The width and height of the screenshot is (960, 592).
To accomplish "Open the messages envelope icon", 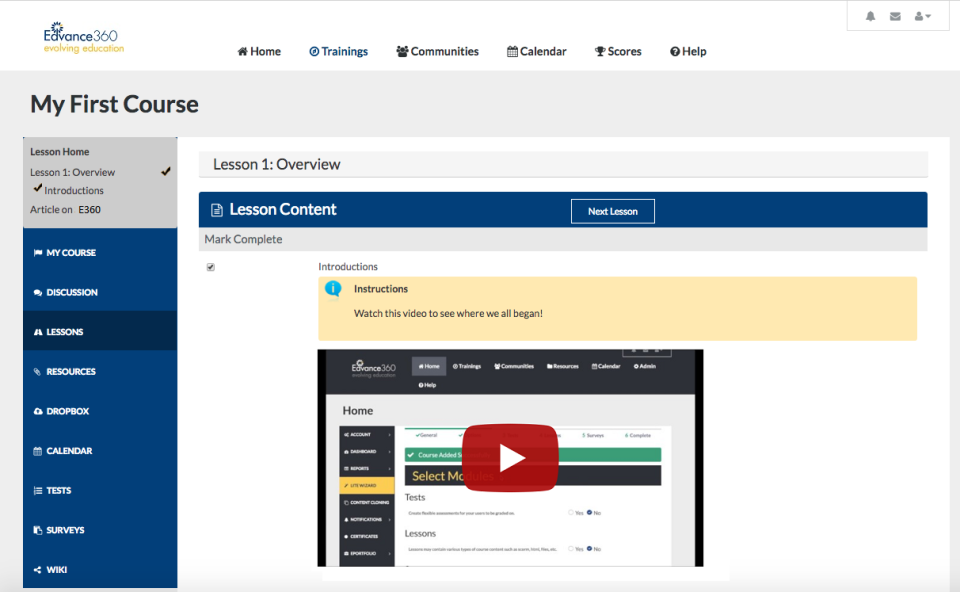I will point(895,17).
